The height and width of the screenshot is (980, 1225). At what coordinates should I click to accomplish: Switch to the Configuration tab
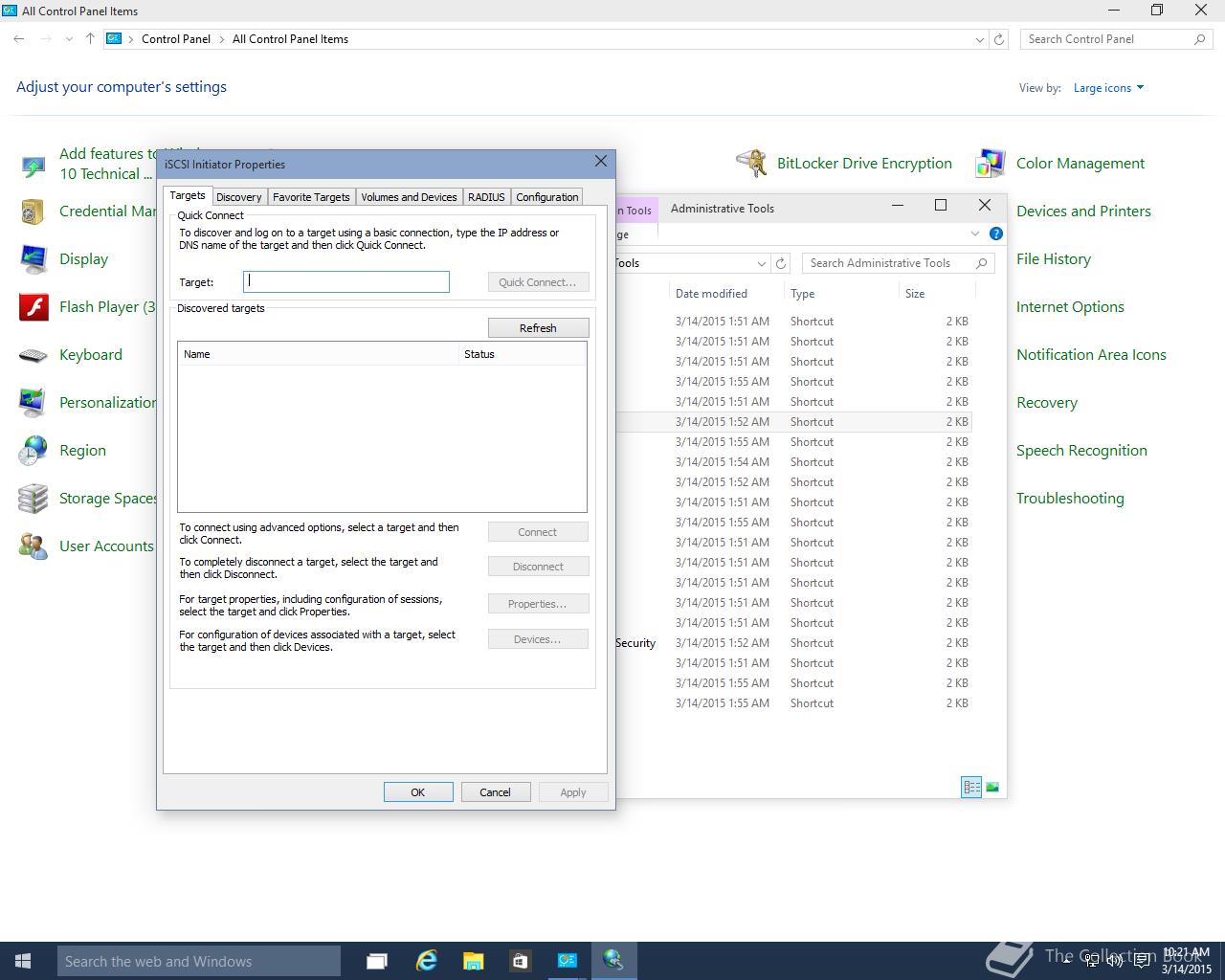tap(546, 197)
